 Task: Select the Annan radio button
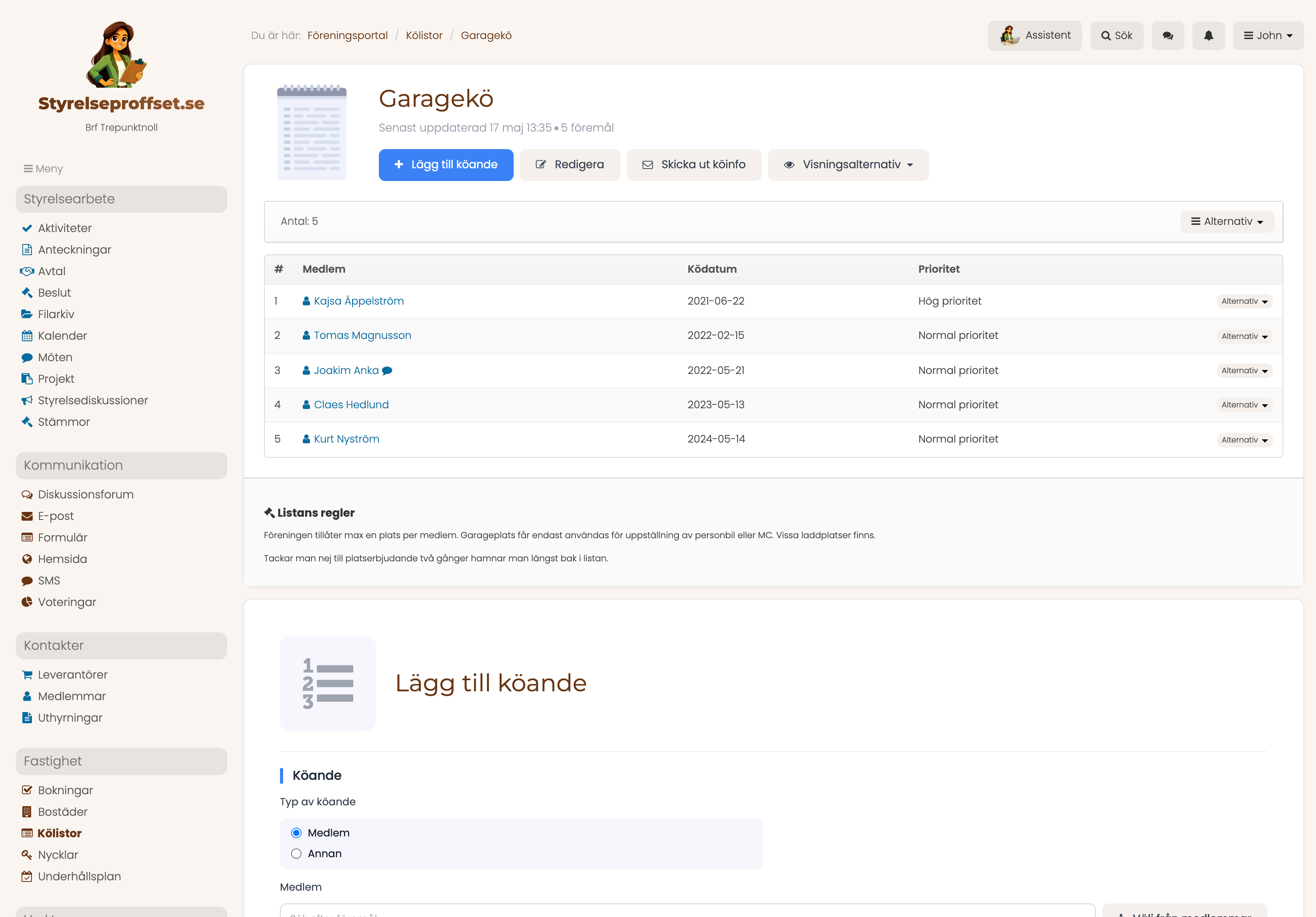(296, 854)
